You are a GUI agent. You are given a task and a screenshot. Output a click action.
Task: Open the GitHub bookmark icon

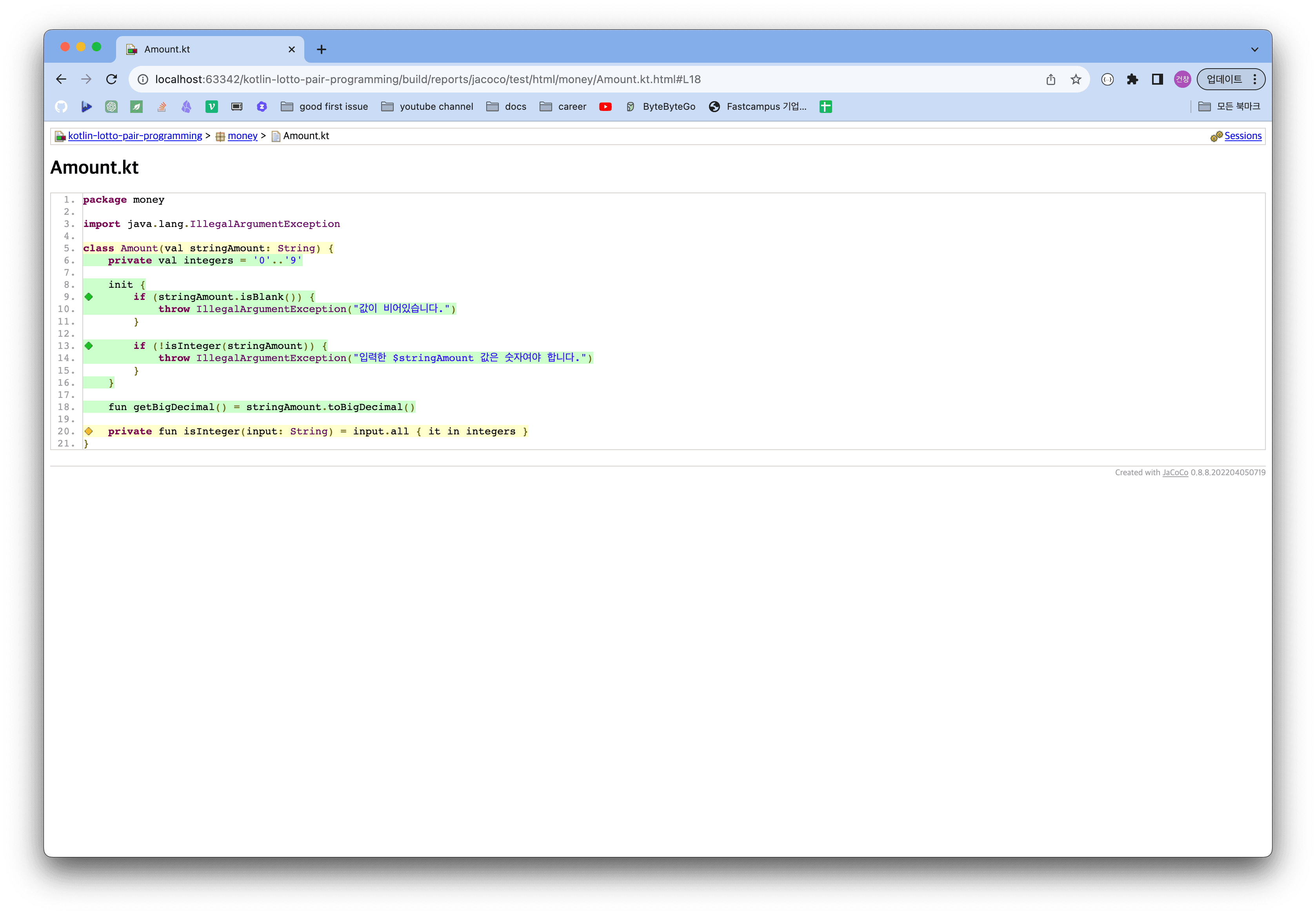click(x=61, y=107)
